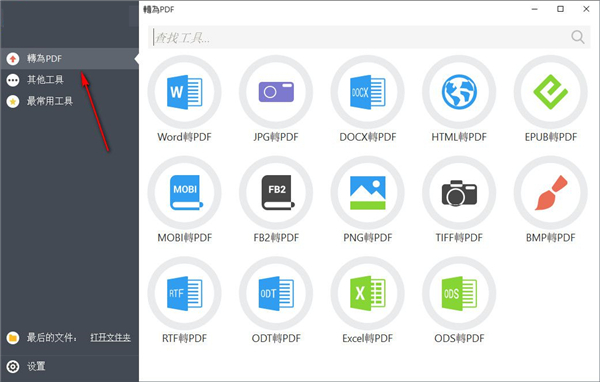
Task: Click the 'EPUB轉PDF' label text
Action: point(551,137)
